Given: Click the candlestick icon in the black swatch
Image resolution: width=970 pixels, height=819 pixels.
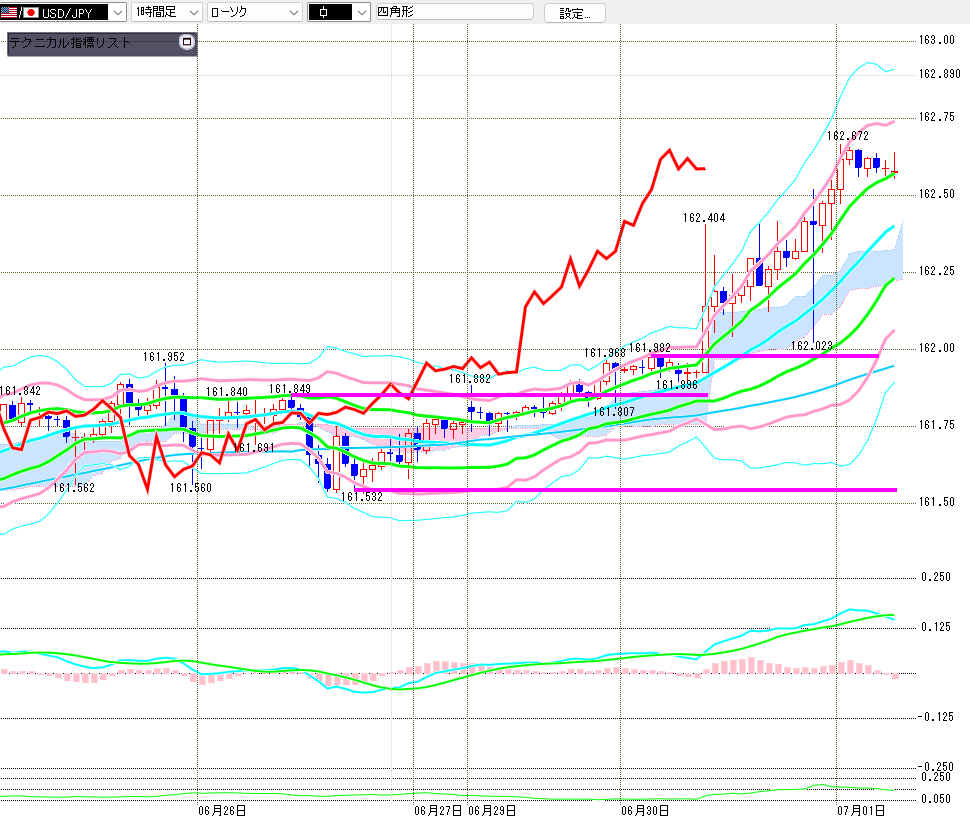Looking at the screenshot, I should [x=324, y=12].
